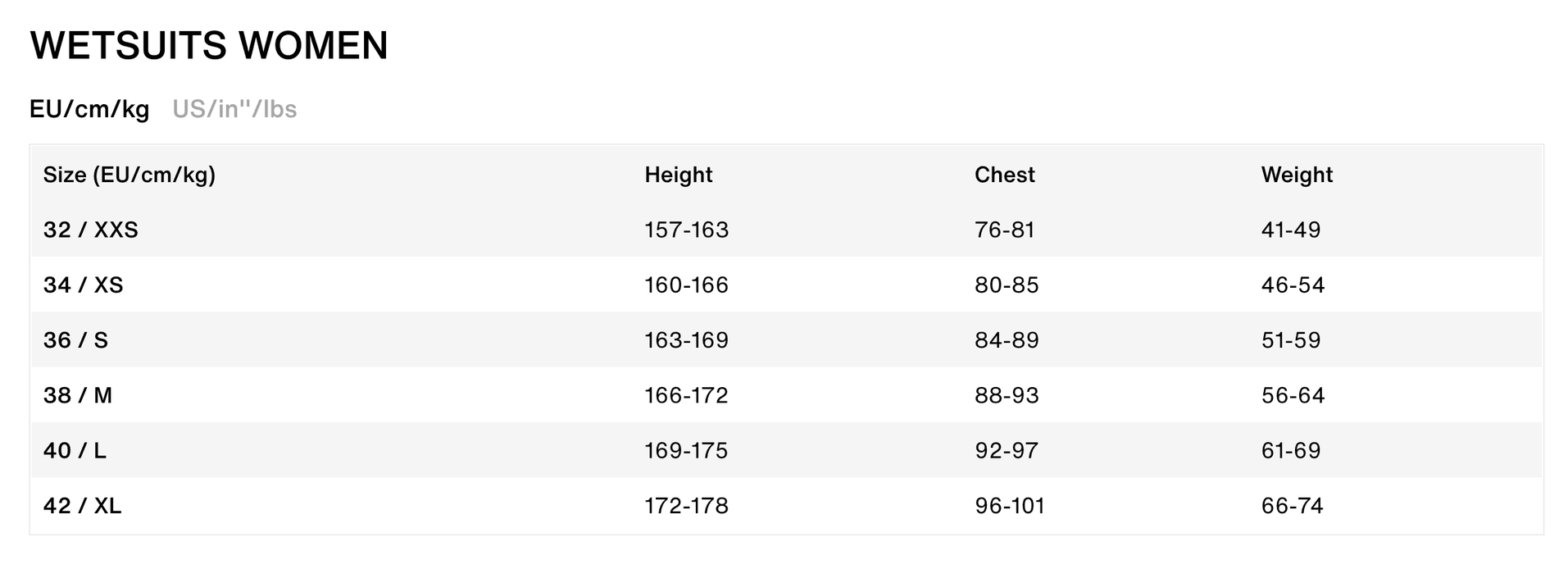Screen dimensions: 1568x574
Task: Select the 32 / XXS size row label
Action: pyautogui.click(x=91, y=230)
